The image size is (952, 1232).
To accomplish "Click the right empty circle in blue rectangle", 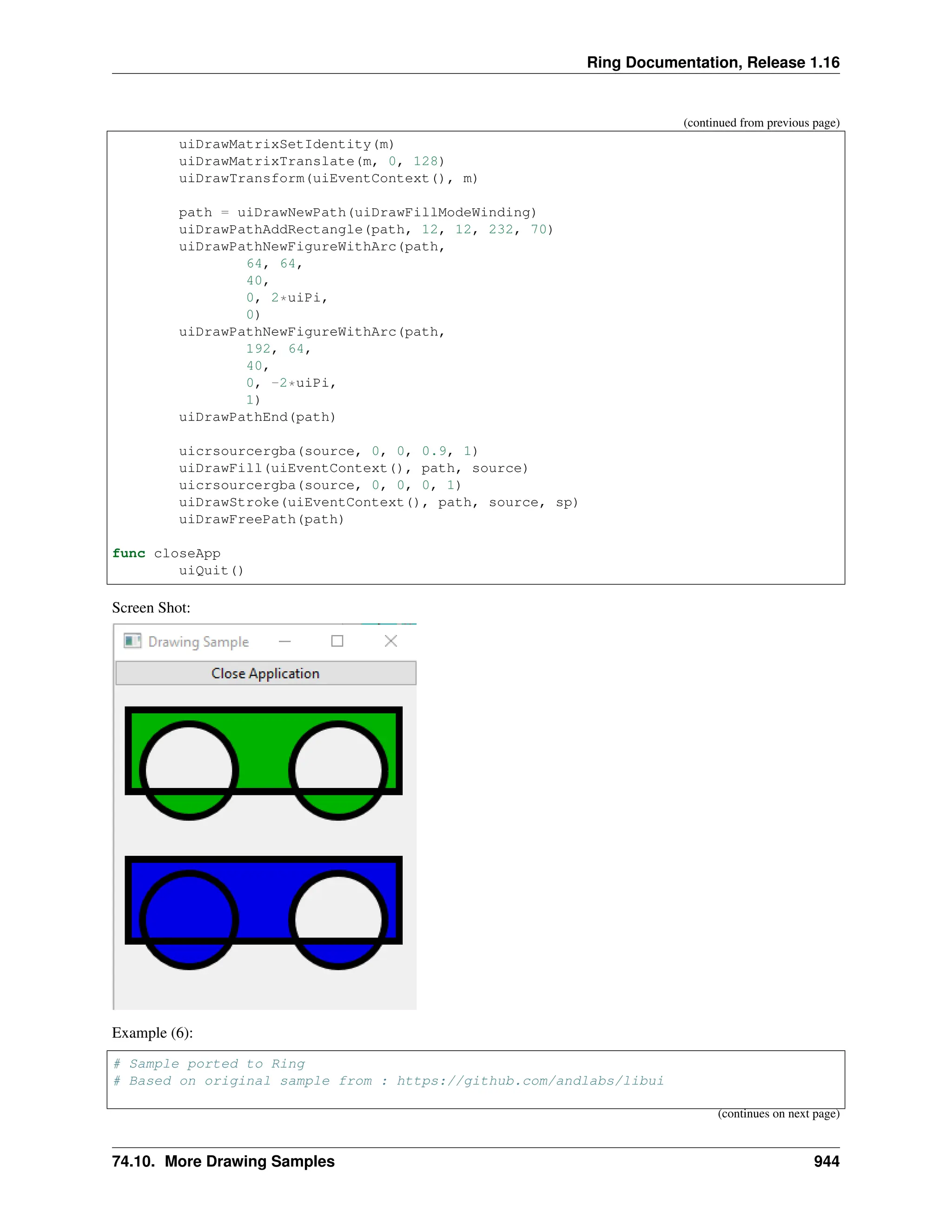I will [x=338, y=911].
